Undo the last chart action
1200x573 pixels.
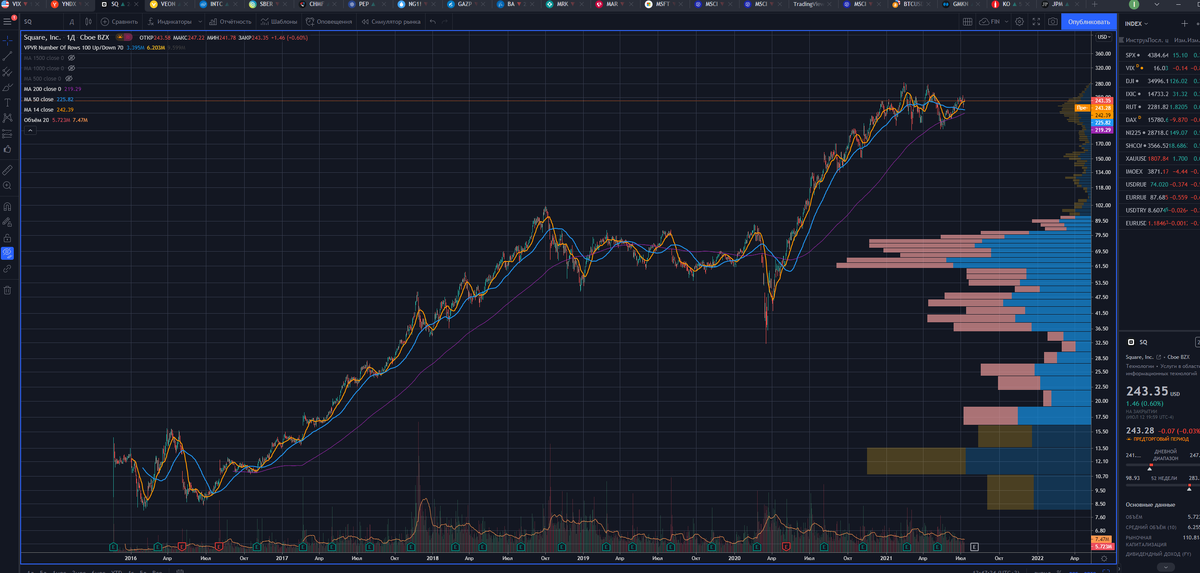tap(433, 21)
